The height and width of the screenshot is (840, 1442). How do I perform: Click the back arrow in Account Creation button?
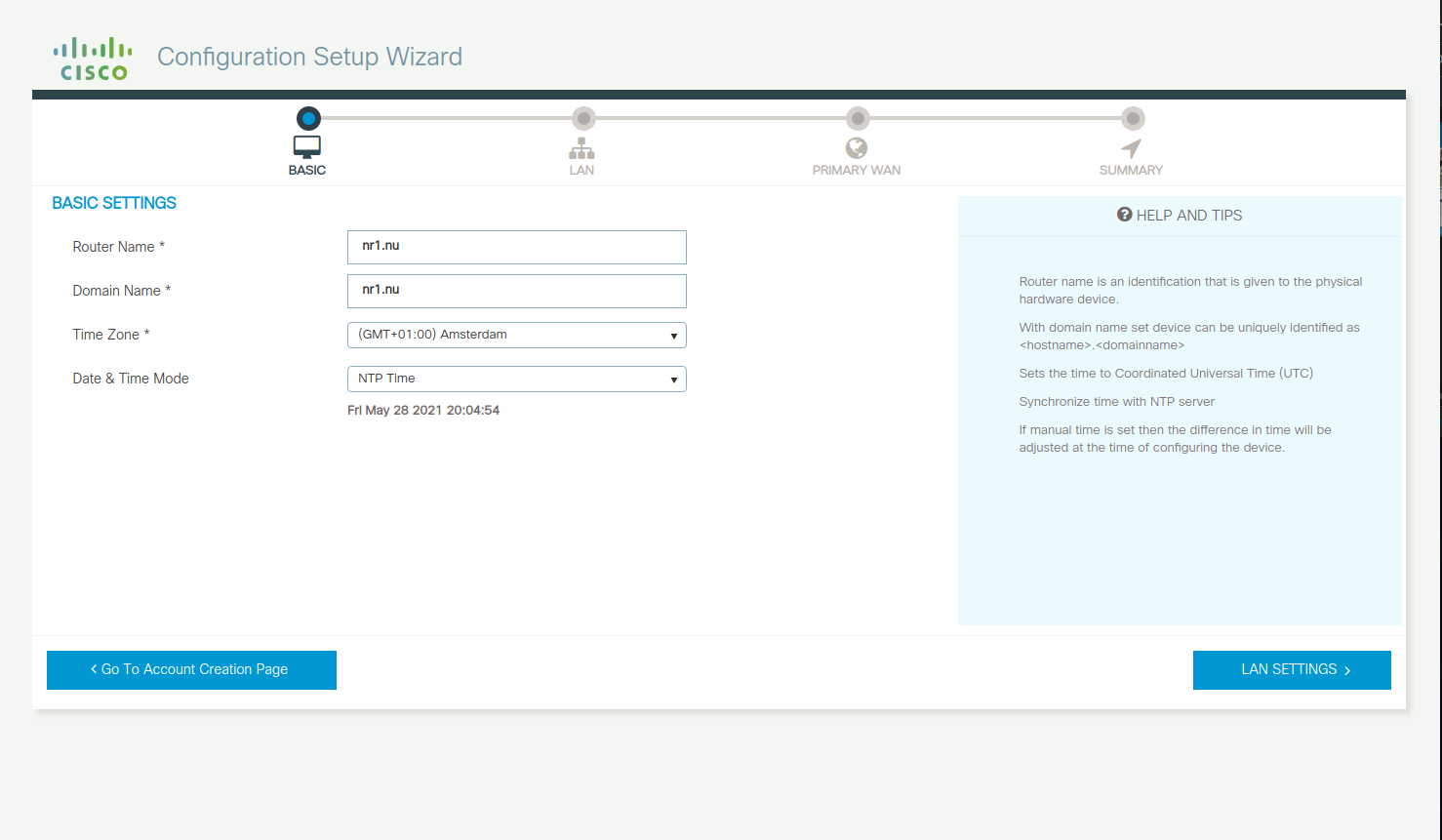coord(93,669)
